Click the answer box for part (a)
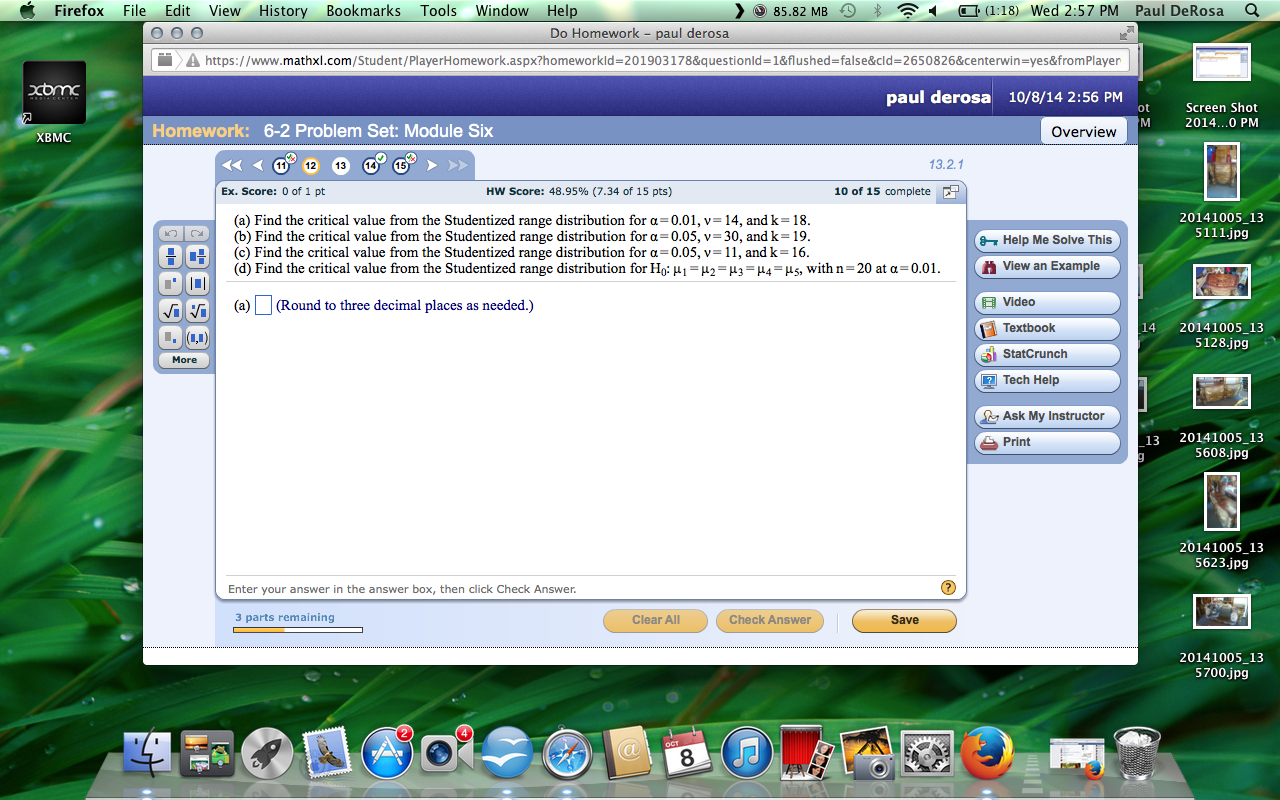The height and width of the screenshot is (800, 1280). (x=263, y=305)
